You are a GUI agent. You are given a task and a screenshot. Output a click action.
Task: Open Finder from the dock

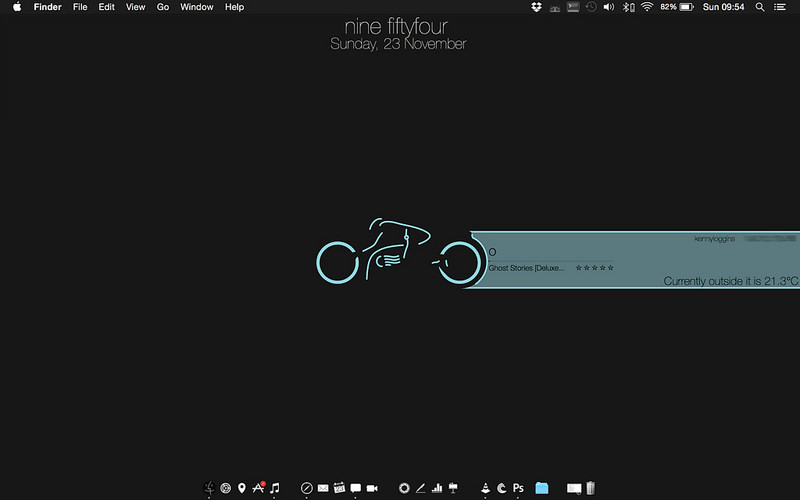pyautogui.click(x=209, y=488)
